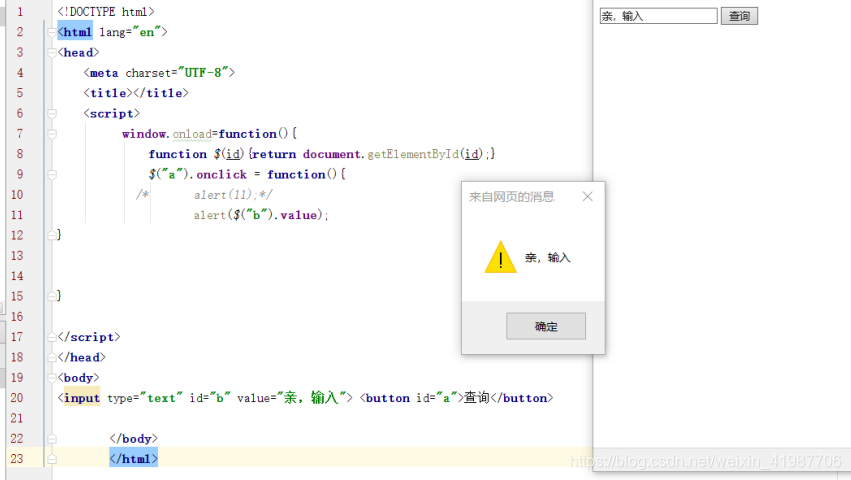This screenshot has width=851, height=480.
Task: Focus the text input containing 亲, 输入
Action: [658, 16]
